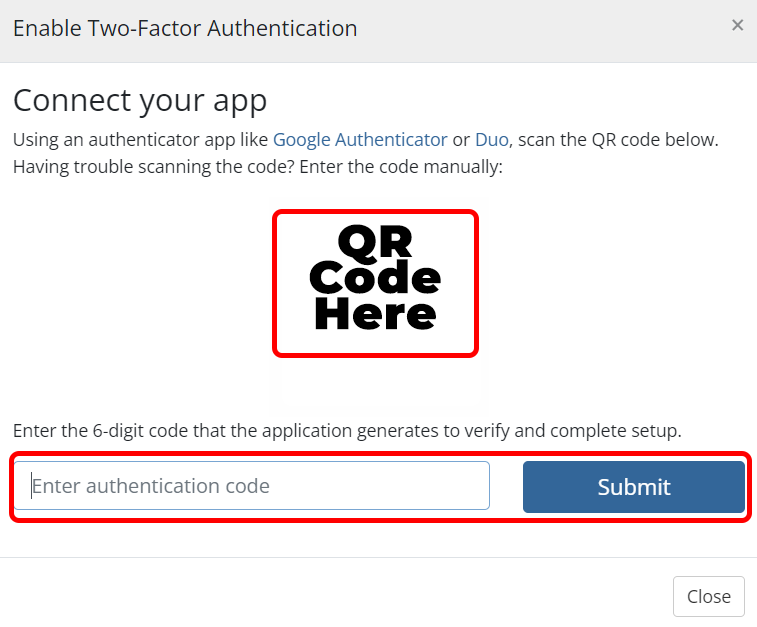757x627 pixels.
Task: Open the Google Authenticator link
Action: coord(360,140)
